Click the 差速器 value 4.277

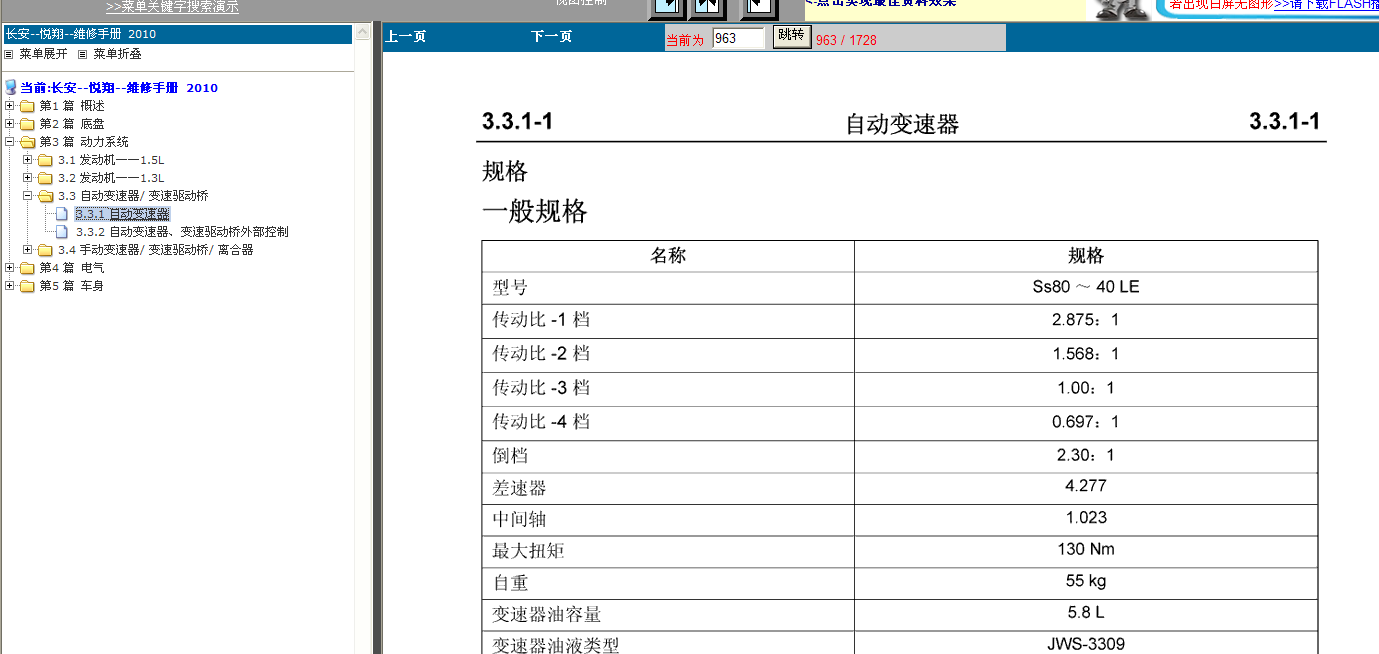tap(1086, 486)
